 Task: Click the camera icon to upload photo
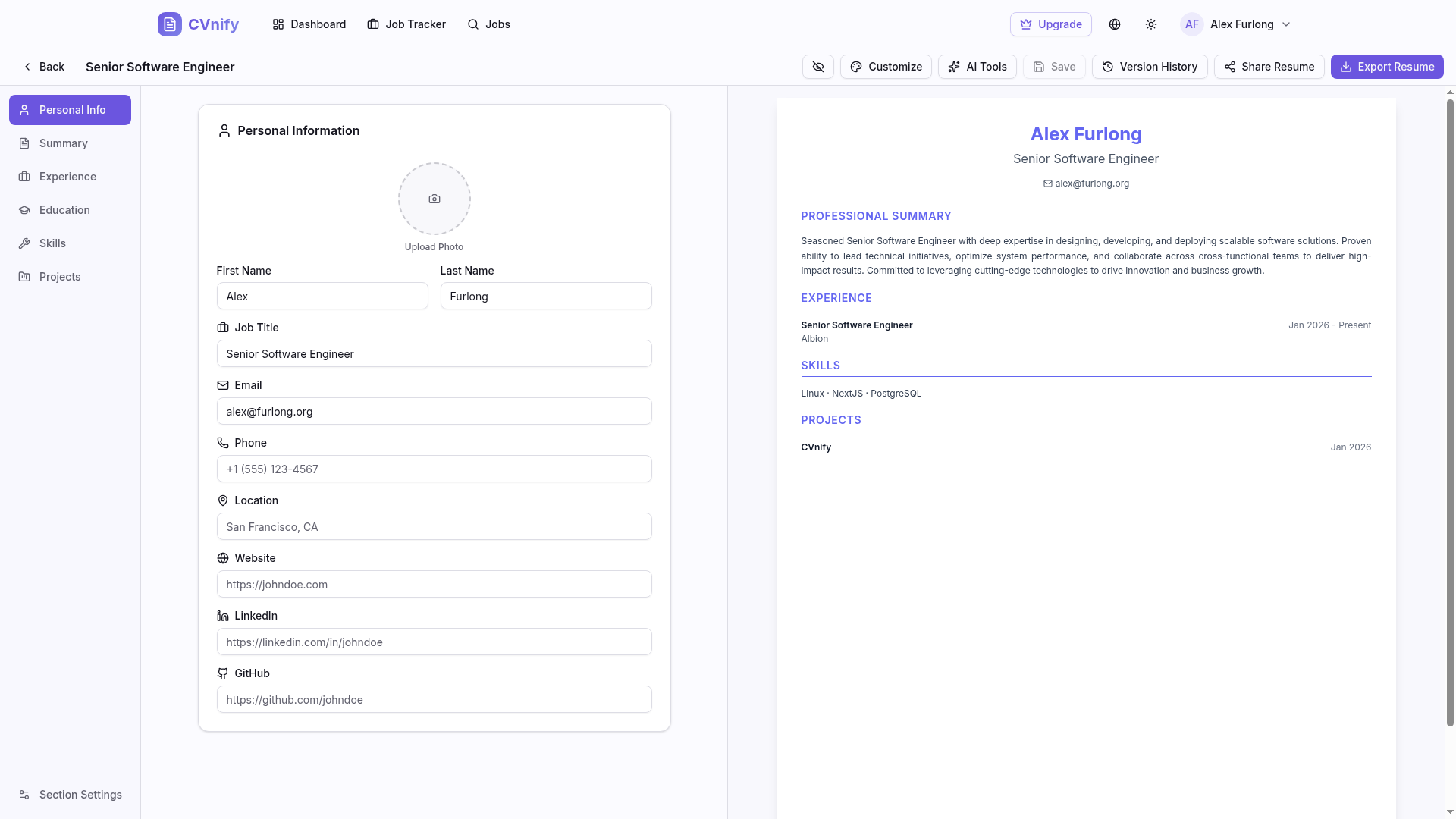pyautogui.click(x=434, y=199)
